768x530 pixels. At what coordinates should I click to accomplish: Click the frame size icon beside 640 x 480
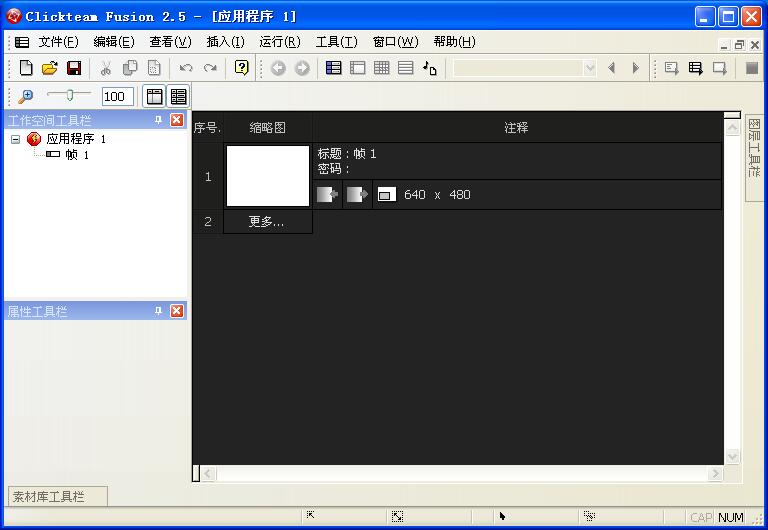click(x=387, y=194)
